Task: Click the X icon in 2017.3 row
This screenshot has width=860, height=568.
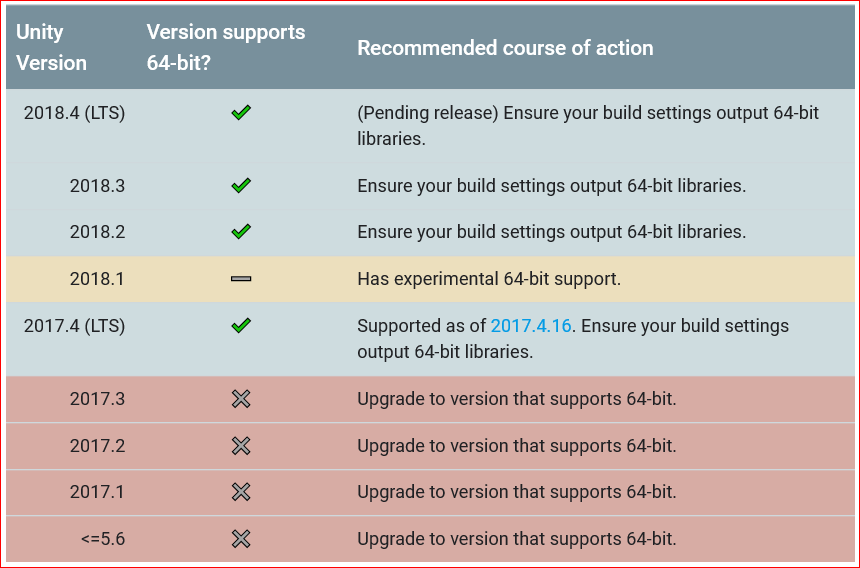Action: (241, 399)
